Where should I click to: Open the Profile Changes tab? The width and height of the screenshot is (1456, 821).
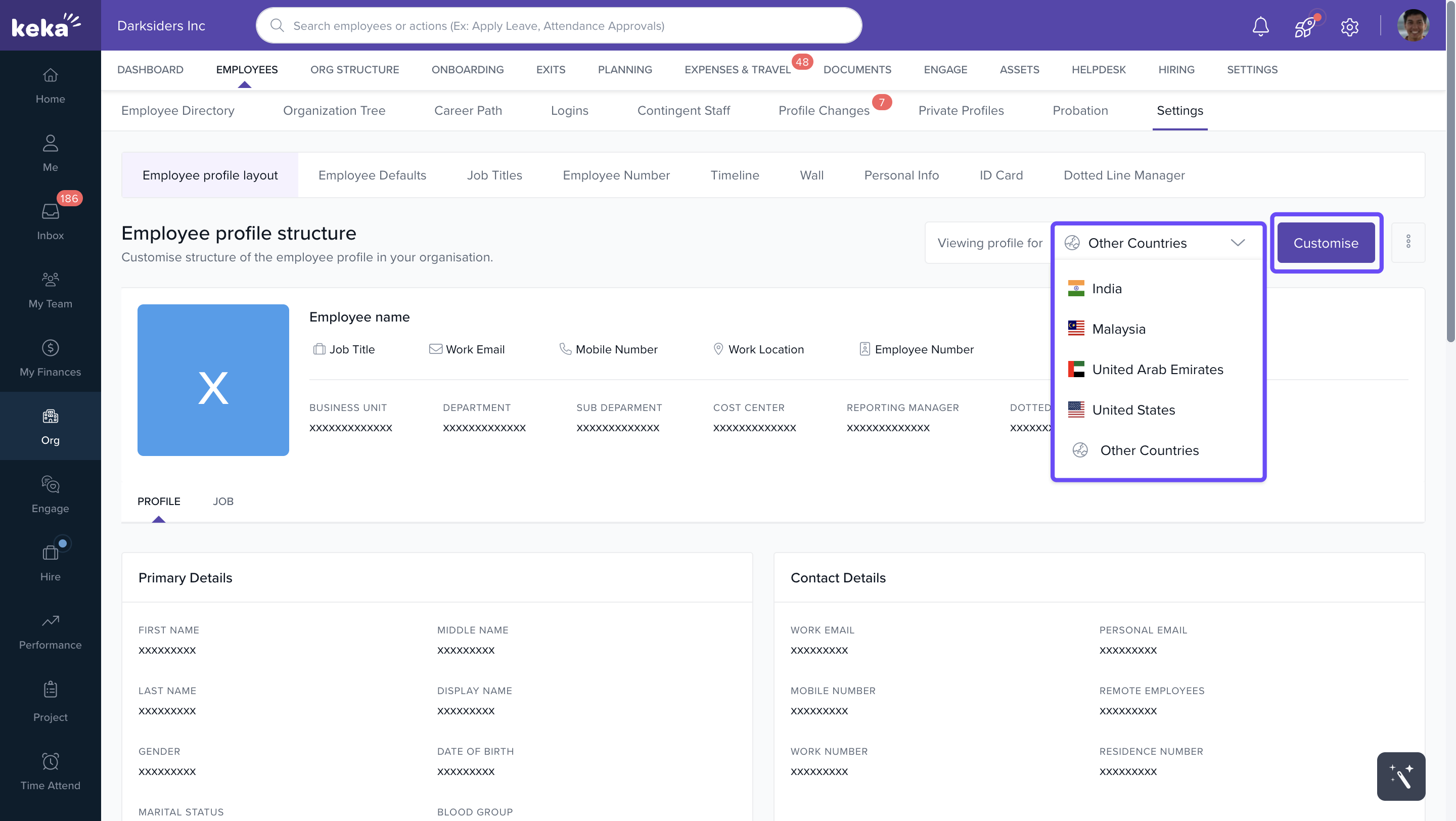click(824, 111)
